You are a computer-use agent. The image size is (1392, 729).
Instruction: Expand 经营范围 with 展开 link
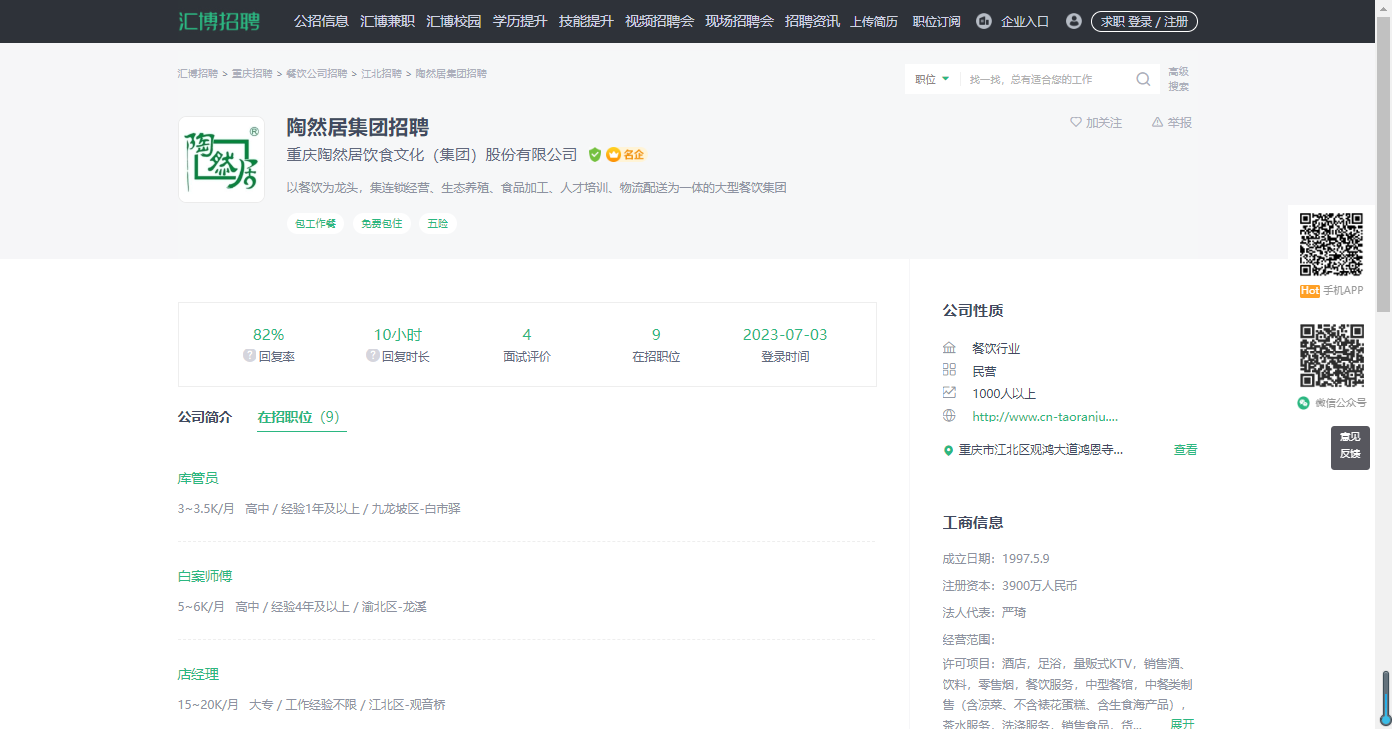click(x=1182, y=724)
